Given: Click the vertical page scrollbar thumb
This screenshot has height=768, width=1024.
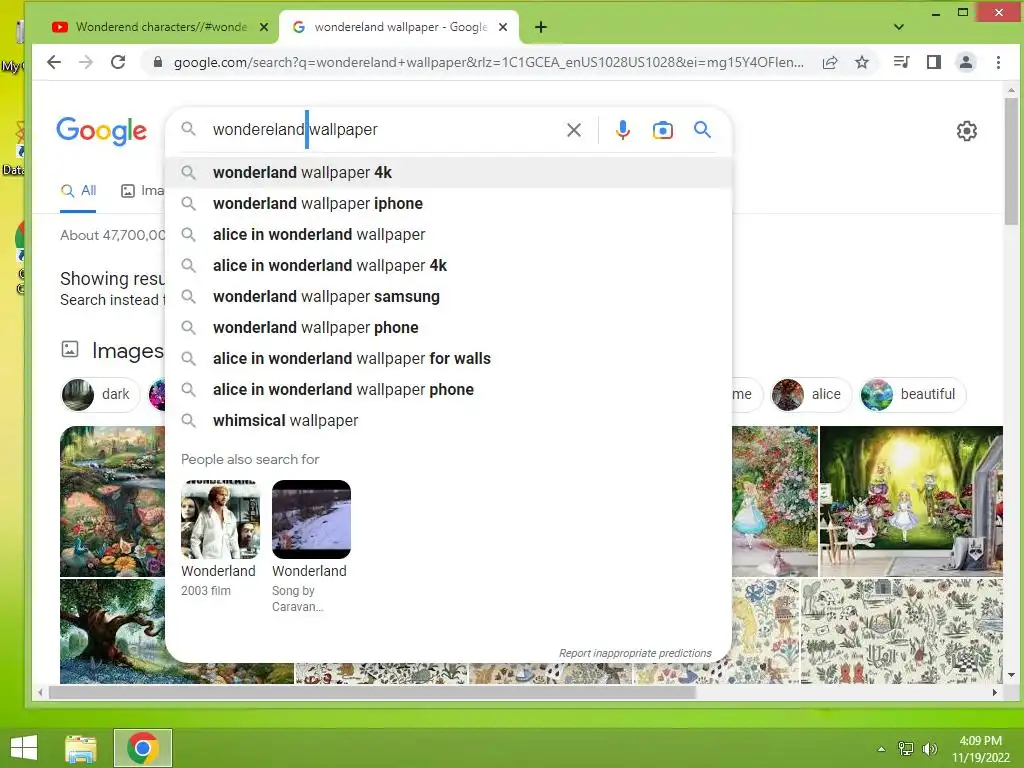Looking at the screenshot, I should [1011, 162].
